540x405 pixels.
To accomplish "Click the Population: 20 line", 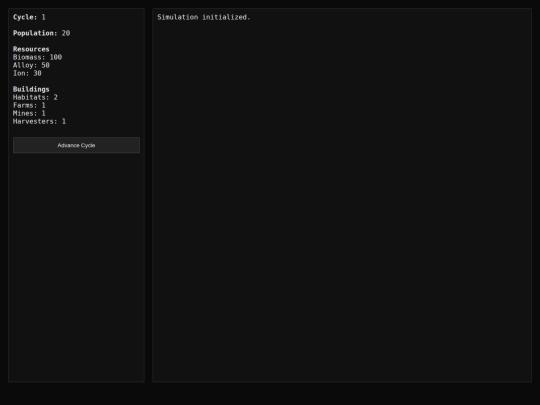I will (x=41, y=33).
